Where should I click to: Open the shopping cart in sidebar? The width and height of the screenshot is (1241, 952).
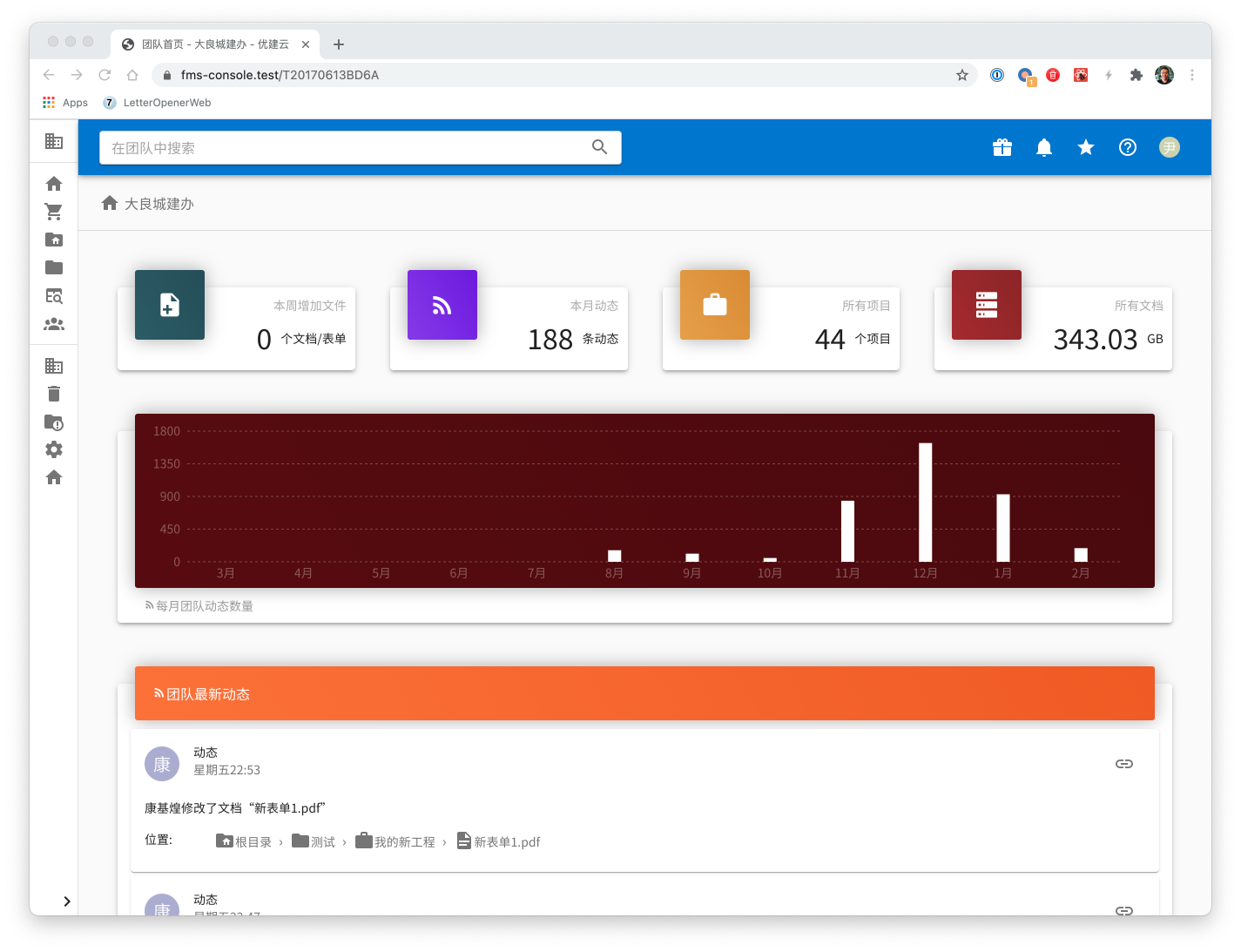54,212
